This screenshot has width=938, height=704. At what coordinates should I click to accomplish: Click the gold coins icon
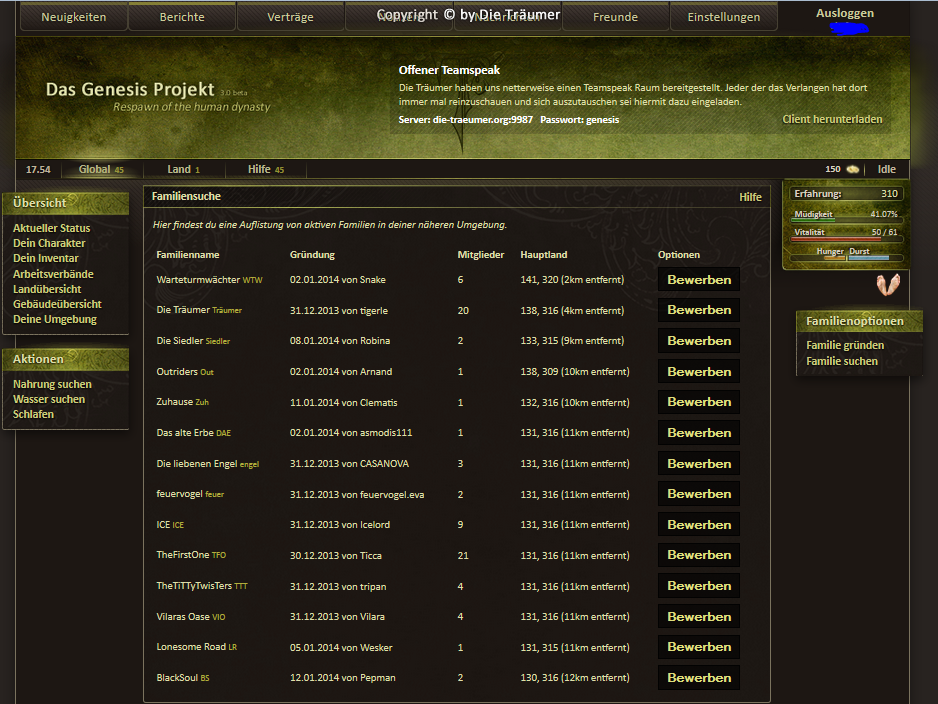tap(852, 169)
